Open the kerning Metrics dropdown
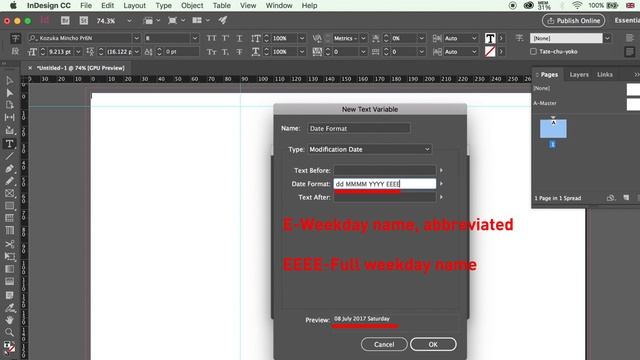 click(x=363, y=38)
